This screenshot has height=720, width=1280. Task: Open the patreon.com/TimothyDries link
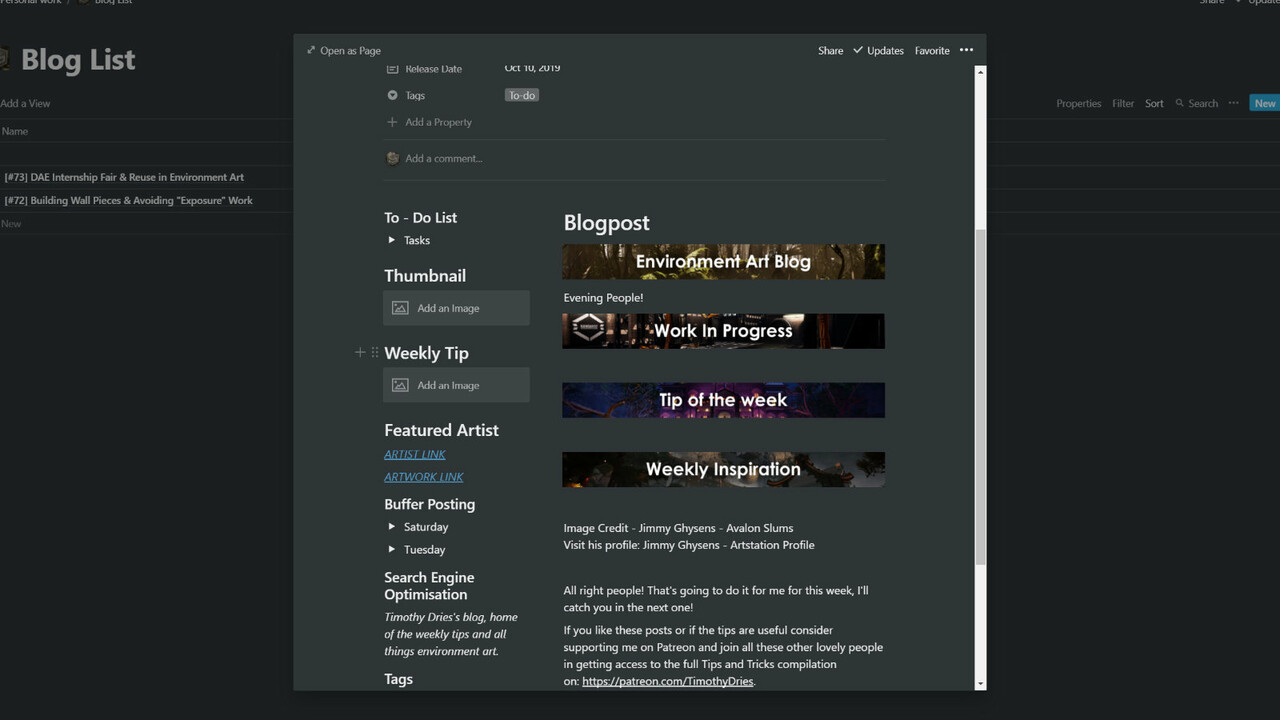(668, 681)
